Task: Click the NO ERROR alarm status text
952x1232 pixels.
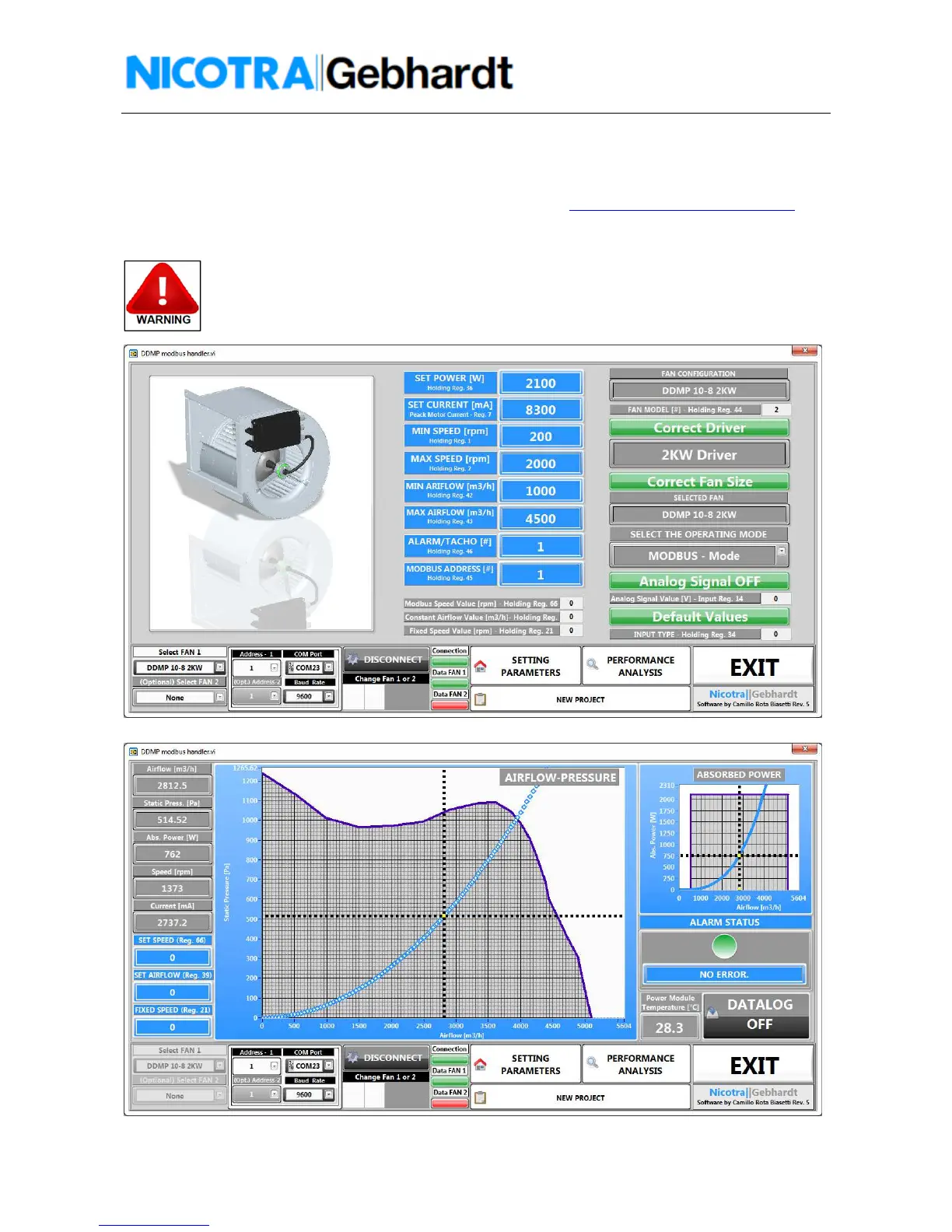Action: coord(724,974)
